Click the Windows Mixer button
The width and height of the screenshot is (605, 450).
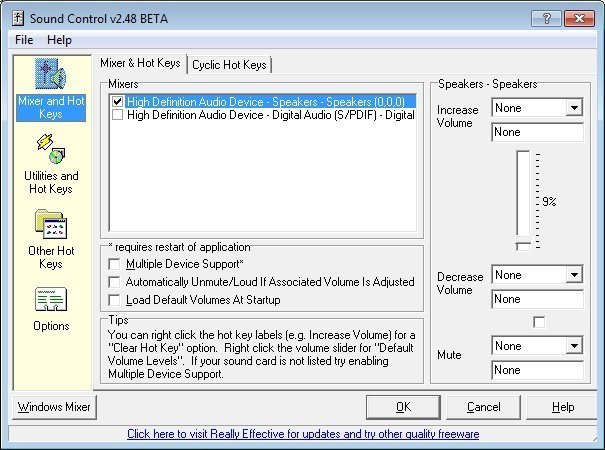(55, 407)
